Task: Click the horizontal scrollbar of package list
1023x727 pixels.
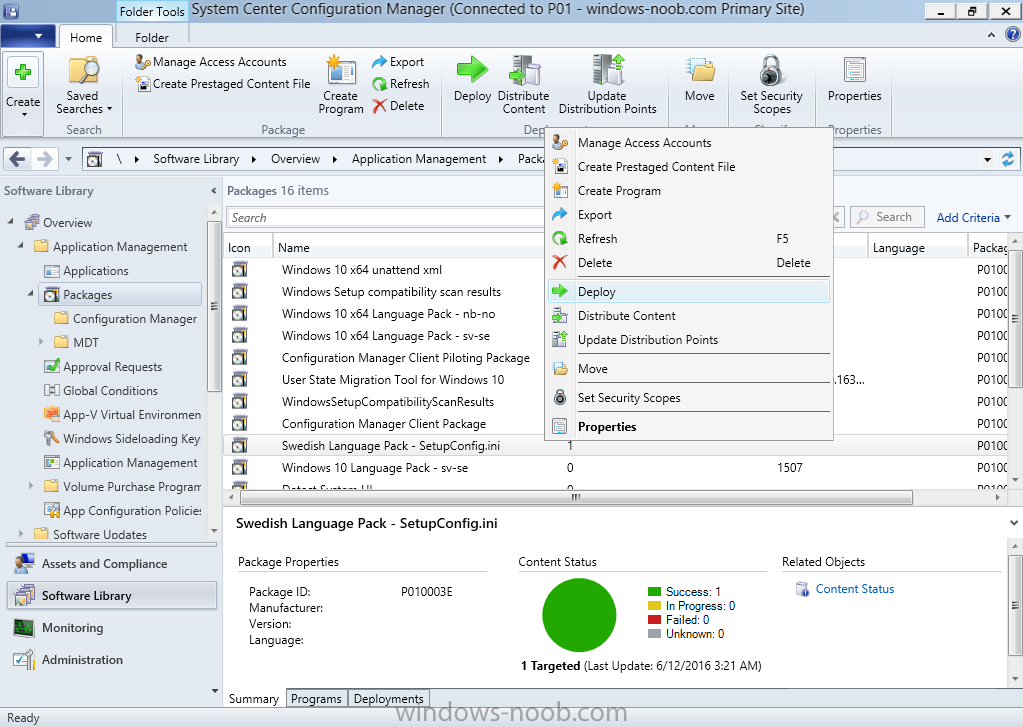Action: coord(576,497)
